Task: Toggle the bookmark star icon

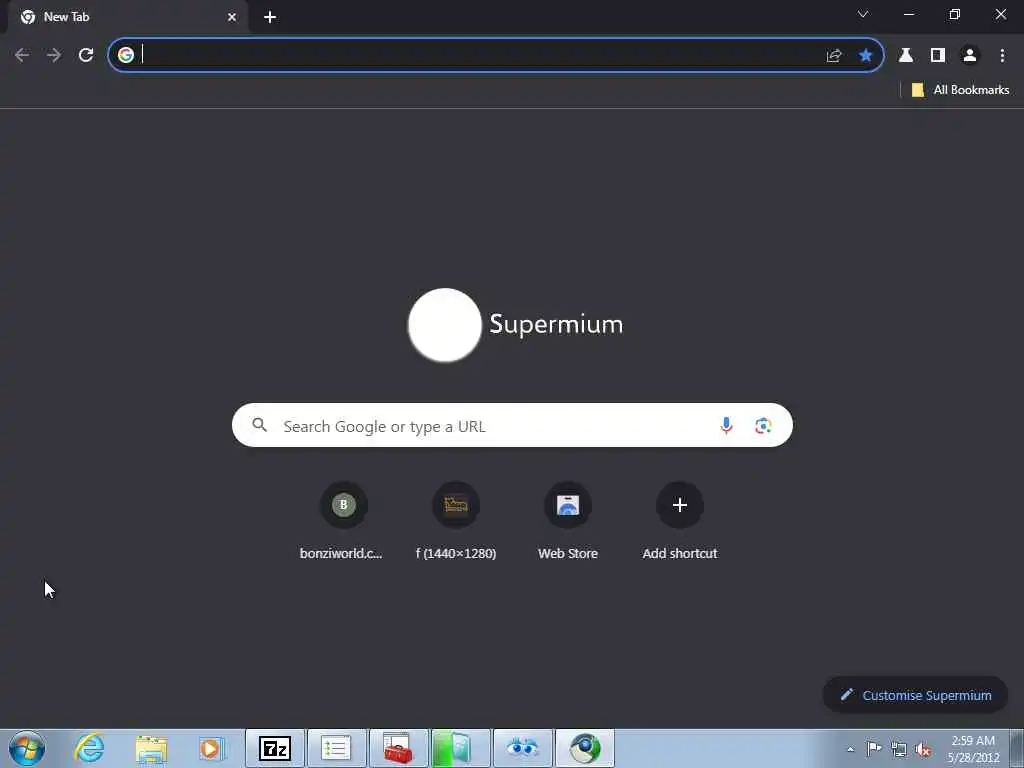Action: 865,56
